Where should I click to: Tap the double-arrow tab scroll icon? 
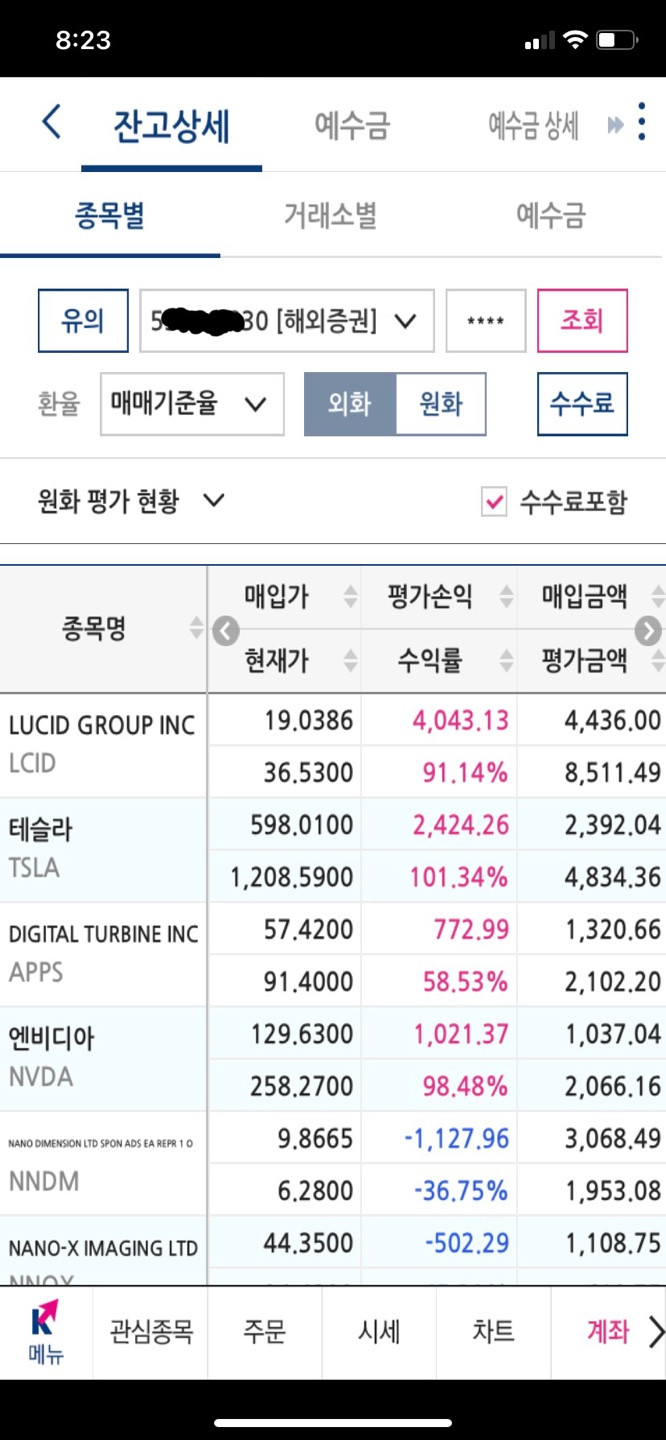pyautogui.click(x=615, y=126)
